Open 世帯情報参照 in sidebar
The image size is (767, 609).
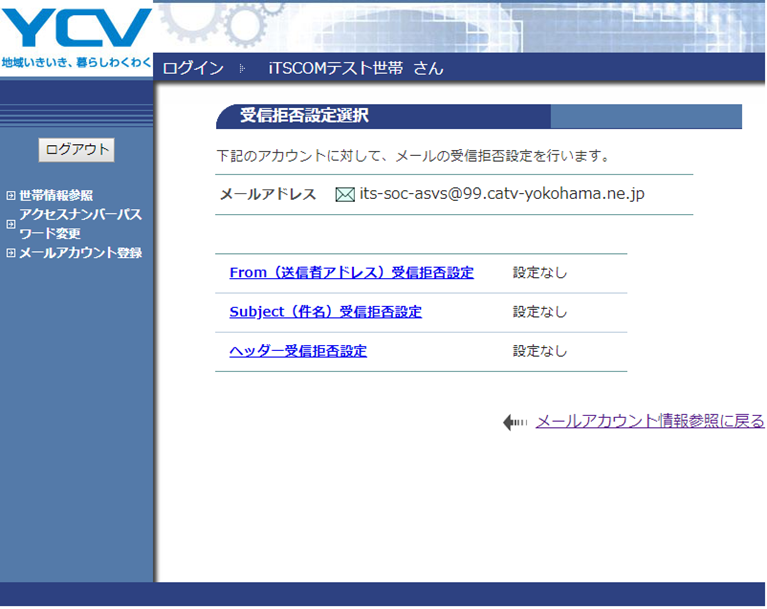tap(56, 196)
